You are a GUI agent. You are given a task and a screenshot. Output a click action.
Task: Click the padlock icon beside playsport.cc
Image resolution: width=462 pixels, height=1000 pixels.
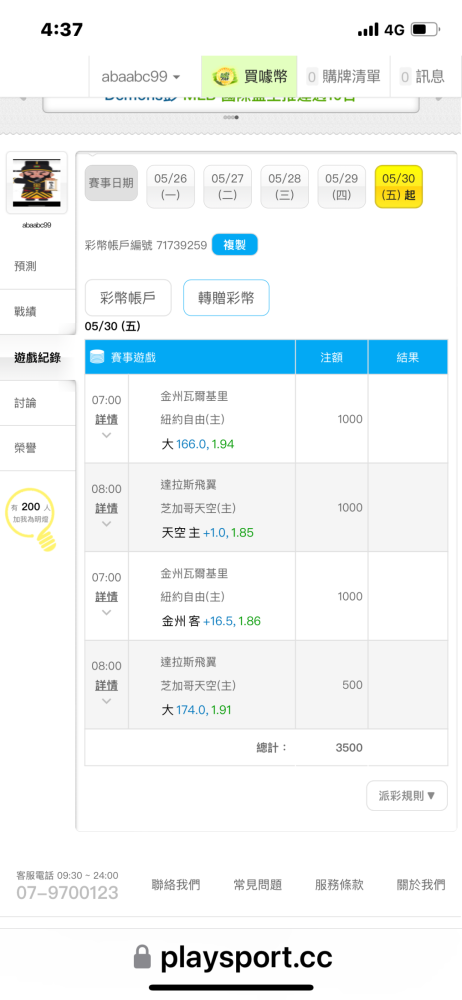[x=143, y=958]
